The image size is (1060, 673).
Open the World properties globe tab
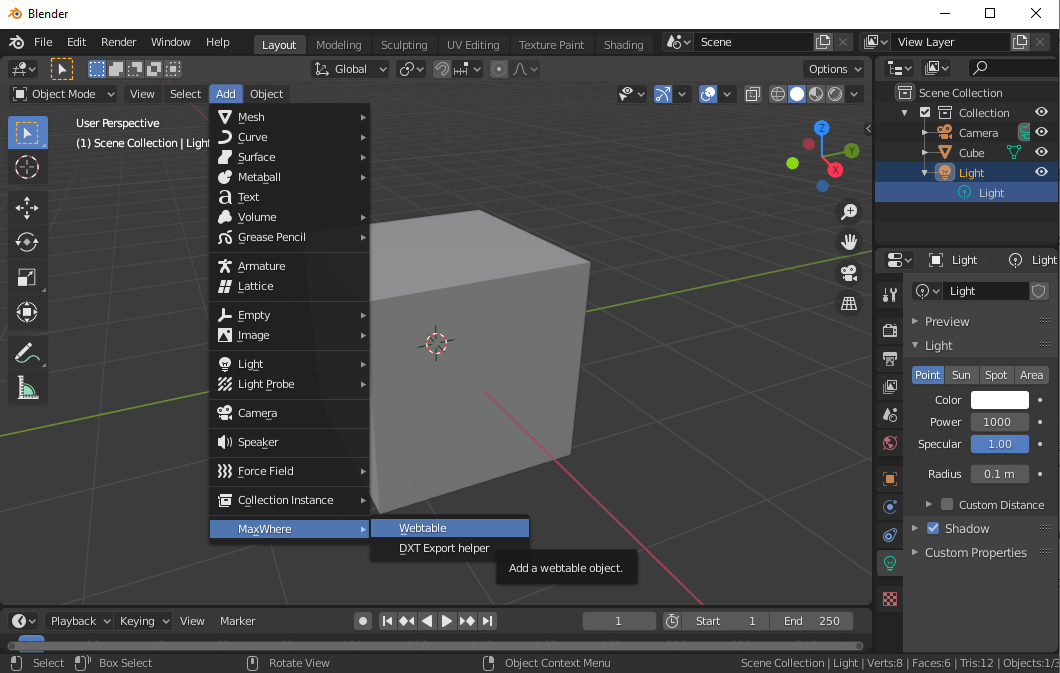(x=890, y=443)
